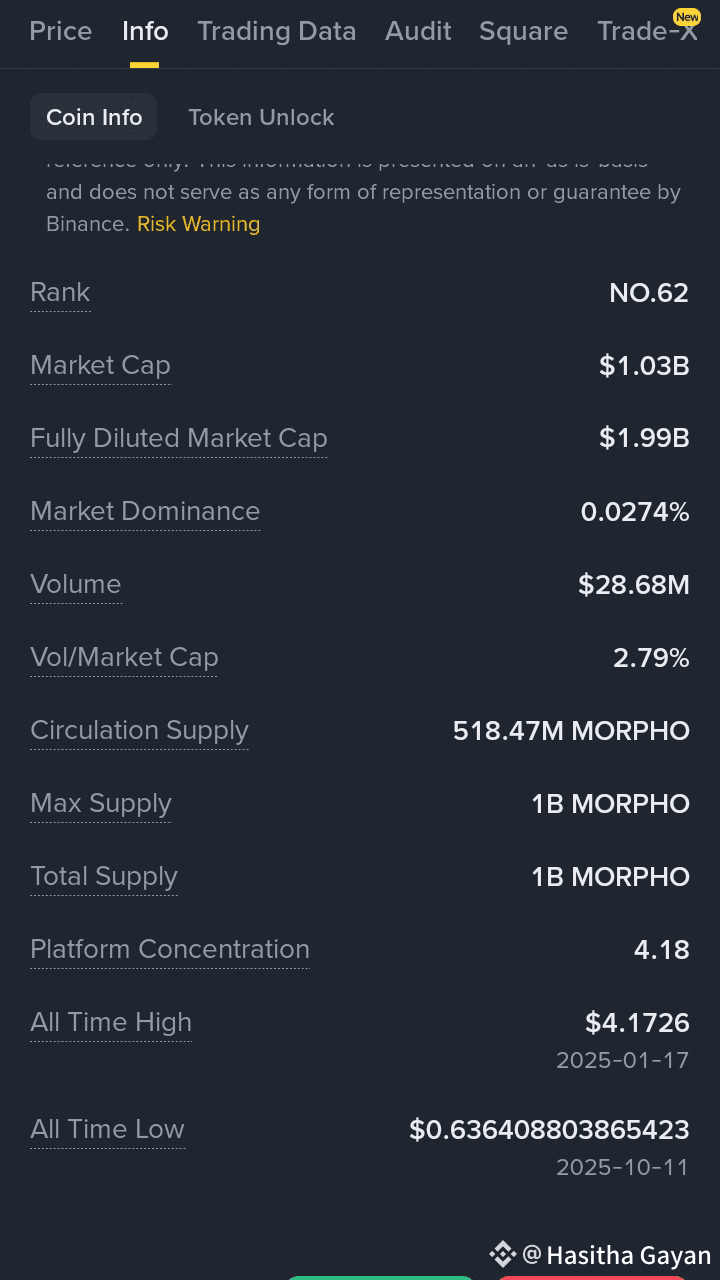Tap the Platform Concentration label
This screenshot has width=720, height=1280.
pos(170,950)
